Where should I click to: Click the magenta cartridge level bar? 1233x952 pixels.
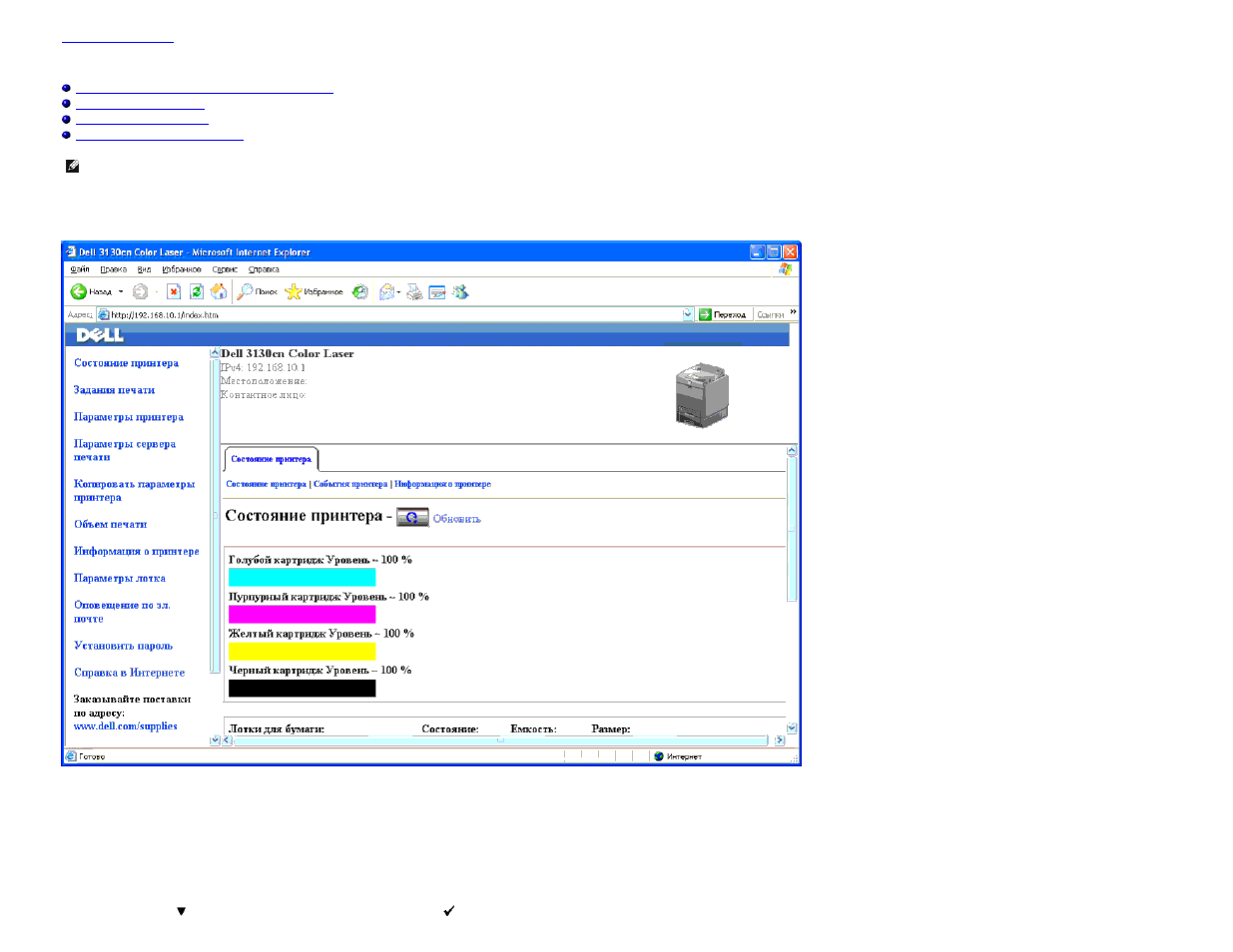(303, 614)
